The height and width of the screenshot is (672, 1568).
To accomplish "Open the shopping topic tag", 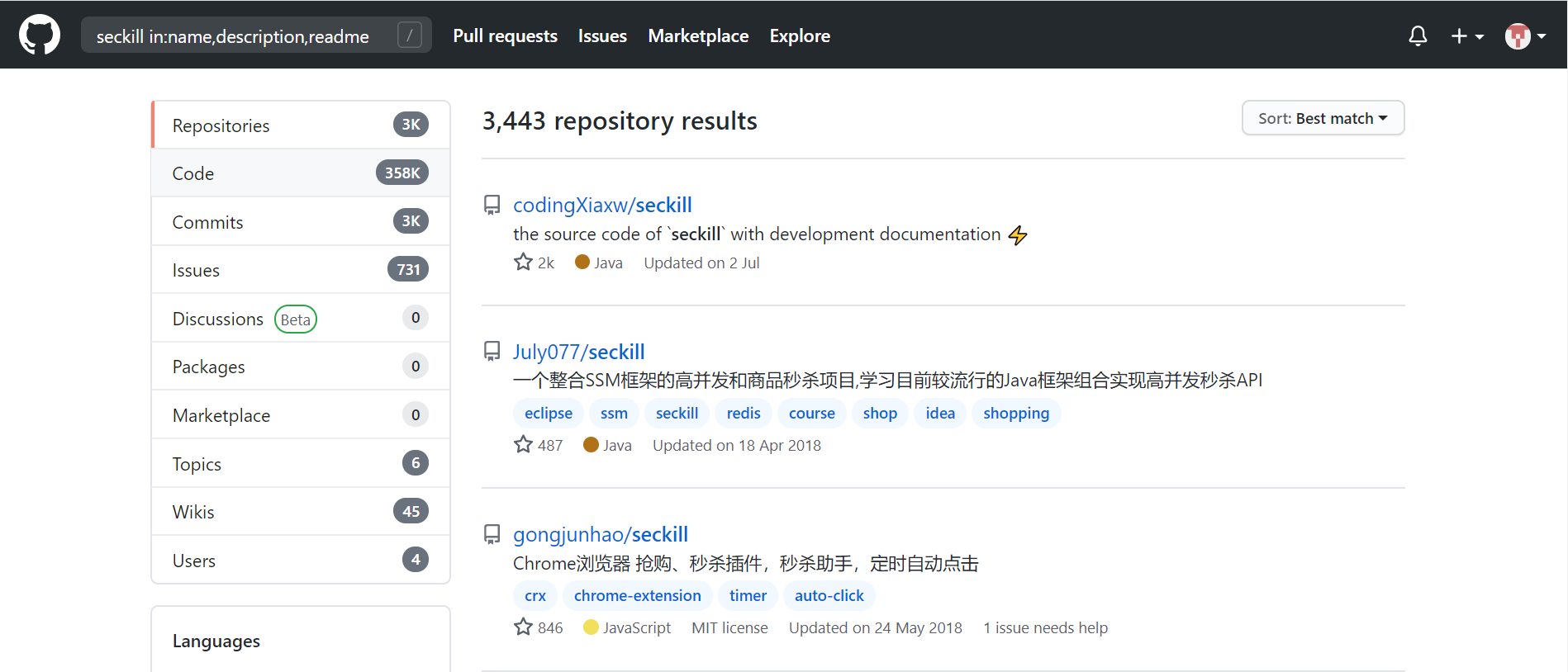I will coord(1016,413).
